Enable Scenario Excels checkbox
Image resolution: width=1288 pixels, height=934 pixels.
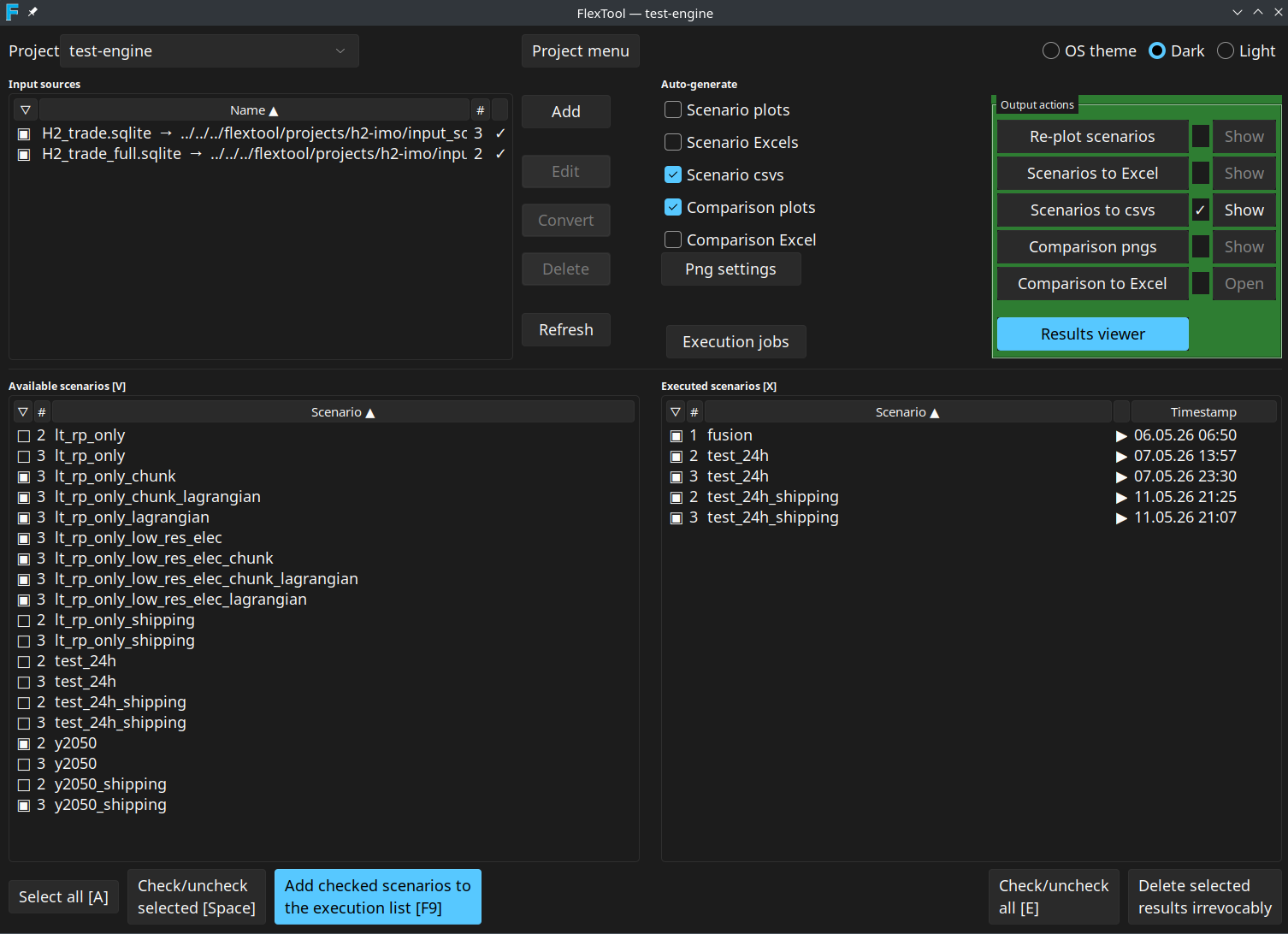(x=673, y=142)
